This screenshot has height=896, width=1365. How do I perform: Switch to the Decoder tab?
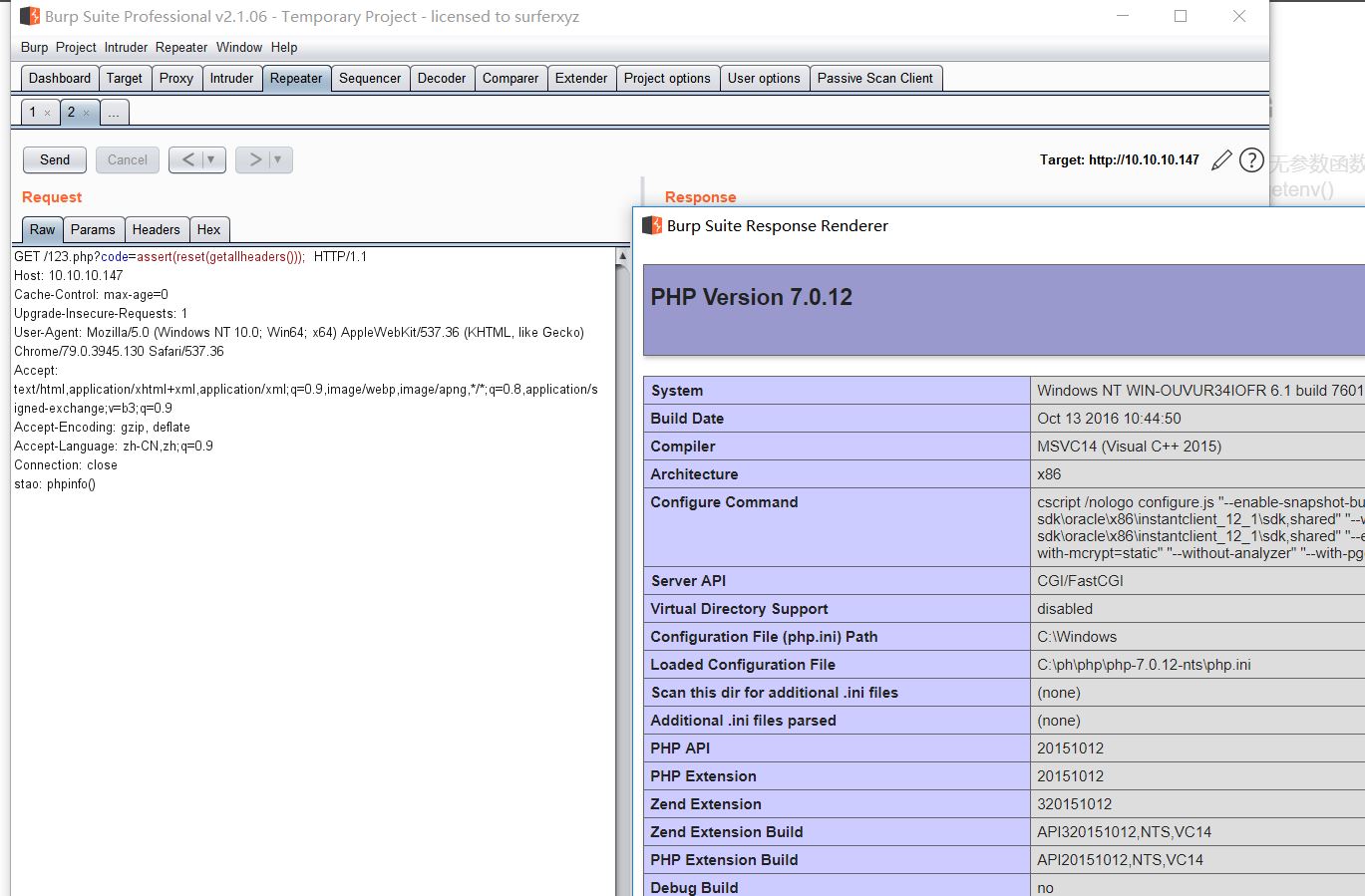pos(442,78)
